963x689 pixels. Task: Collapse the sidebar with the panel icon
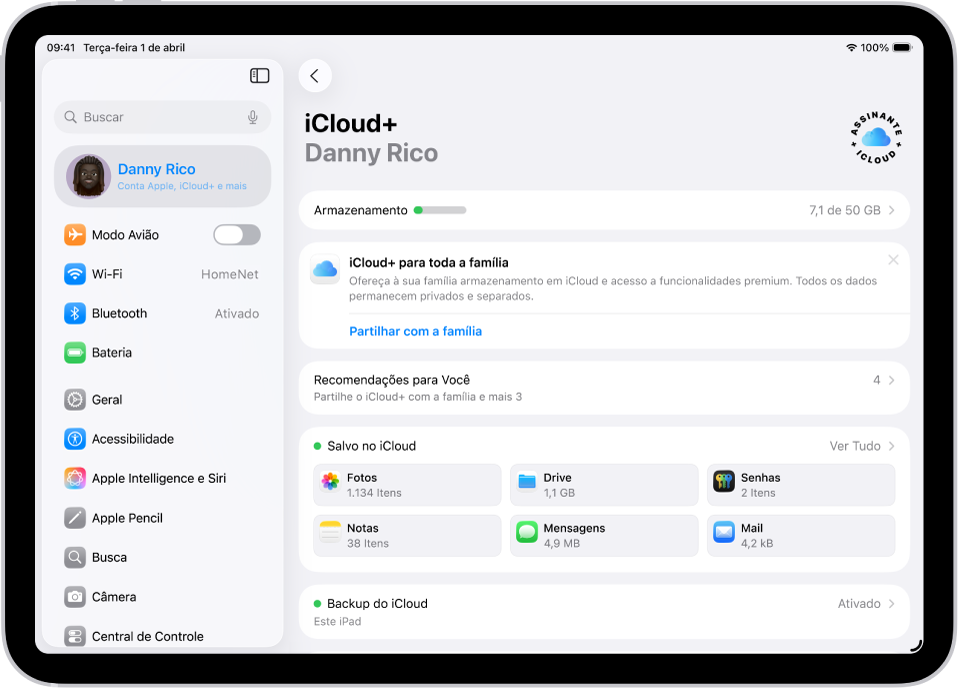[x=259, y=76]
